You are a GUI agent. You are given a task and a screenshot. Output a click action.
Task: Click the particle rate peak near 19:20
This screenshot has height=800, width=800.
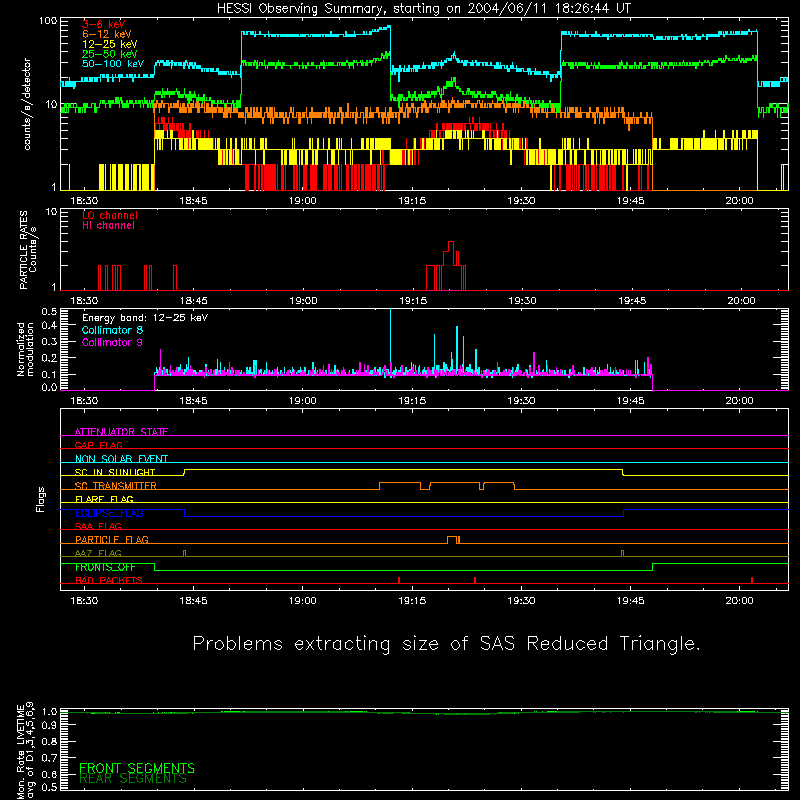click(x=451, y=246)
